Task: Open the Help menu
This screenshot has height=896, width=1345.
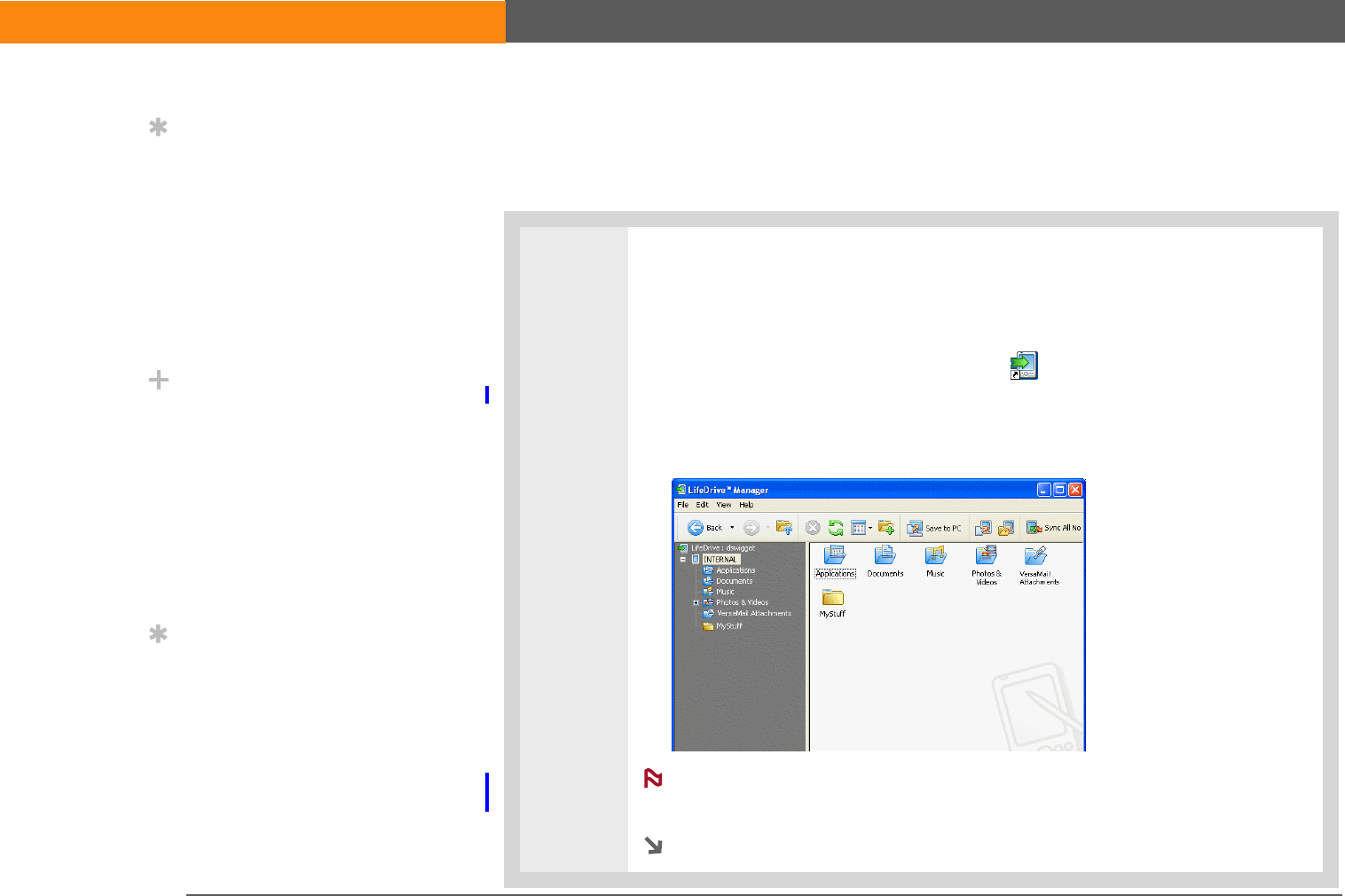Action: coord(747,505)
